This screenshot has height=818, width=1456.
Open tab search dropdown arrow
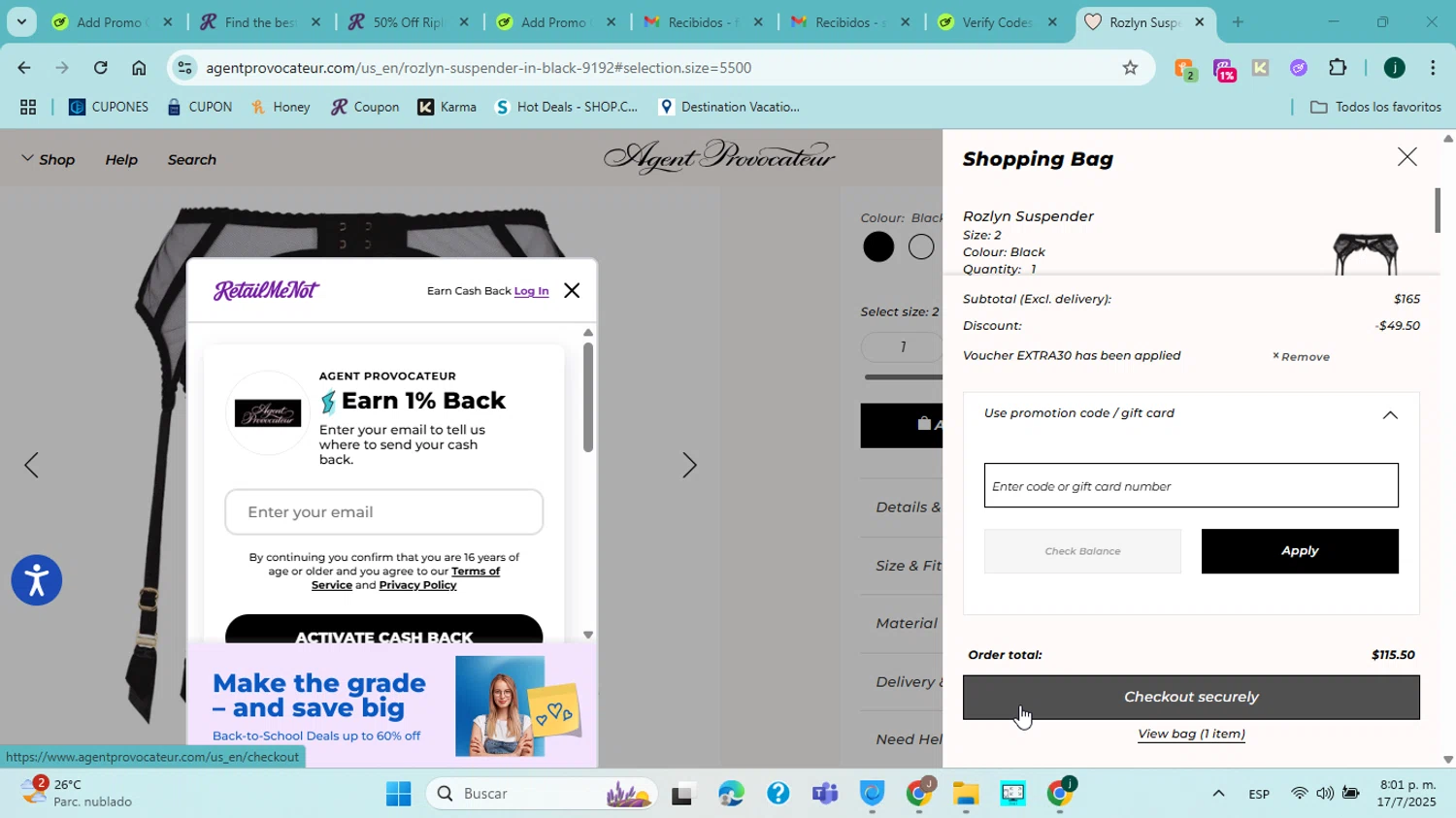click(20, 21)
